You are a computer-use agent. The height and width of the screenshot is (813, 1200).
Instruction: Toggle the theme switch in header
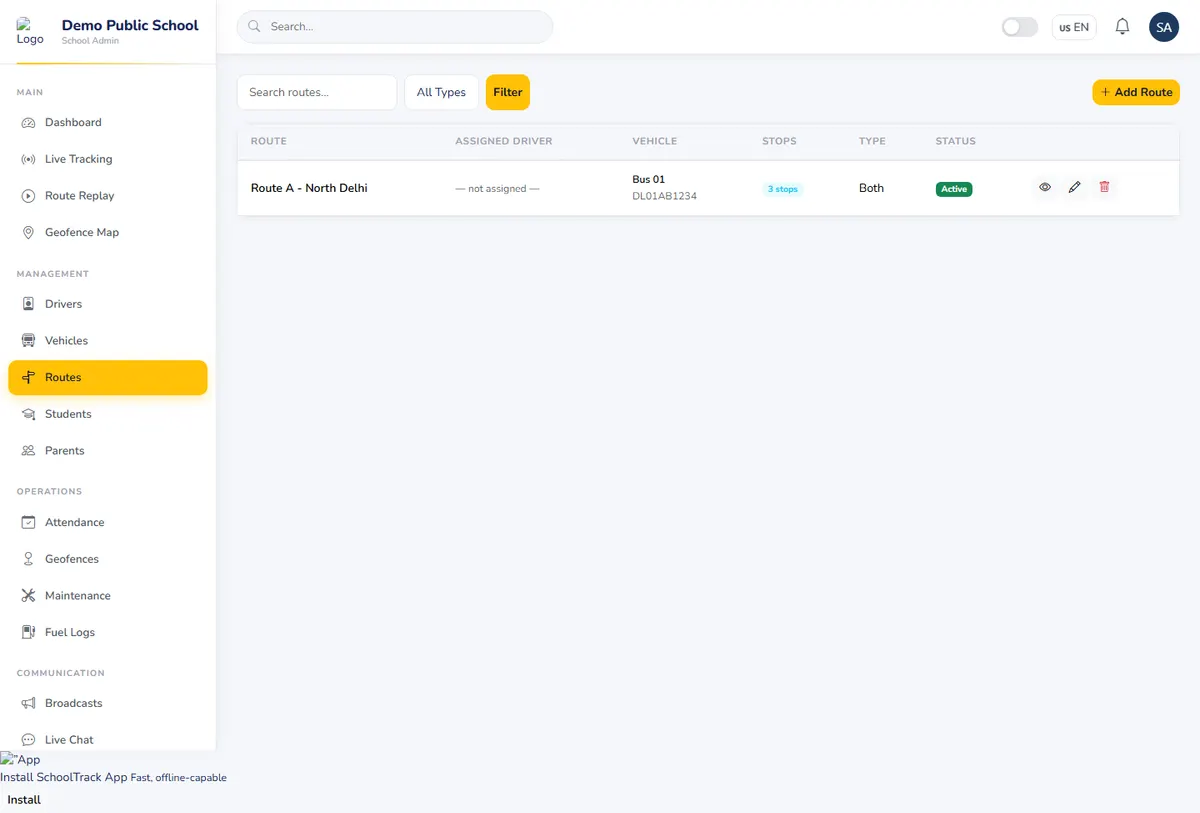[x=1020, y=27]
